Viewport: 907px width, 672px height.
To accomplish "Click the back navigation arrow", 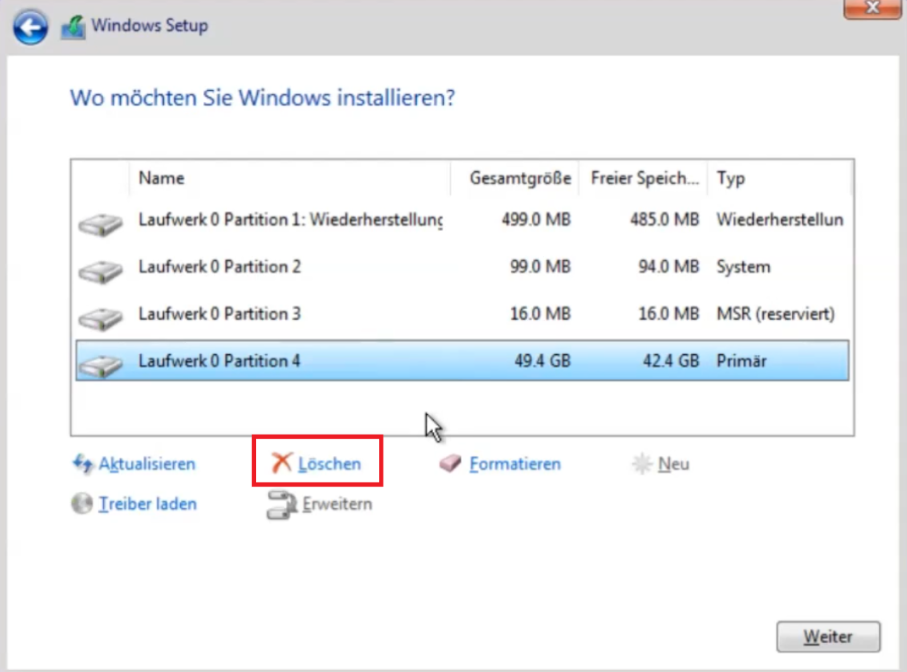I will pos(29,26).
